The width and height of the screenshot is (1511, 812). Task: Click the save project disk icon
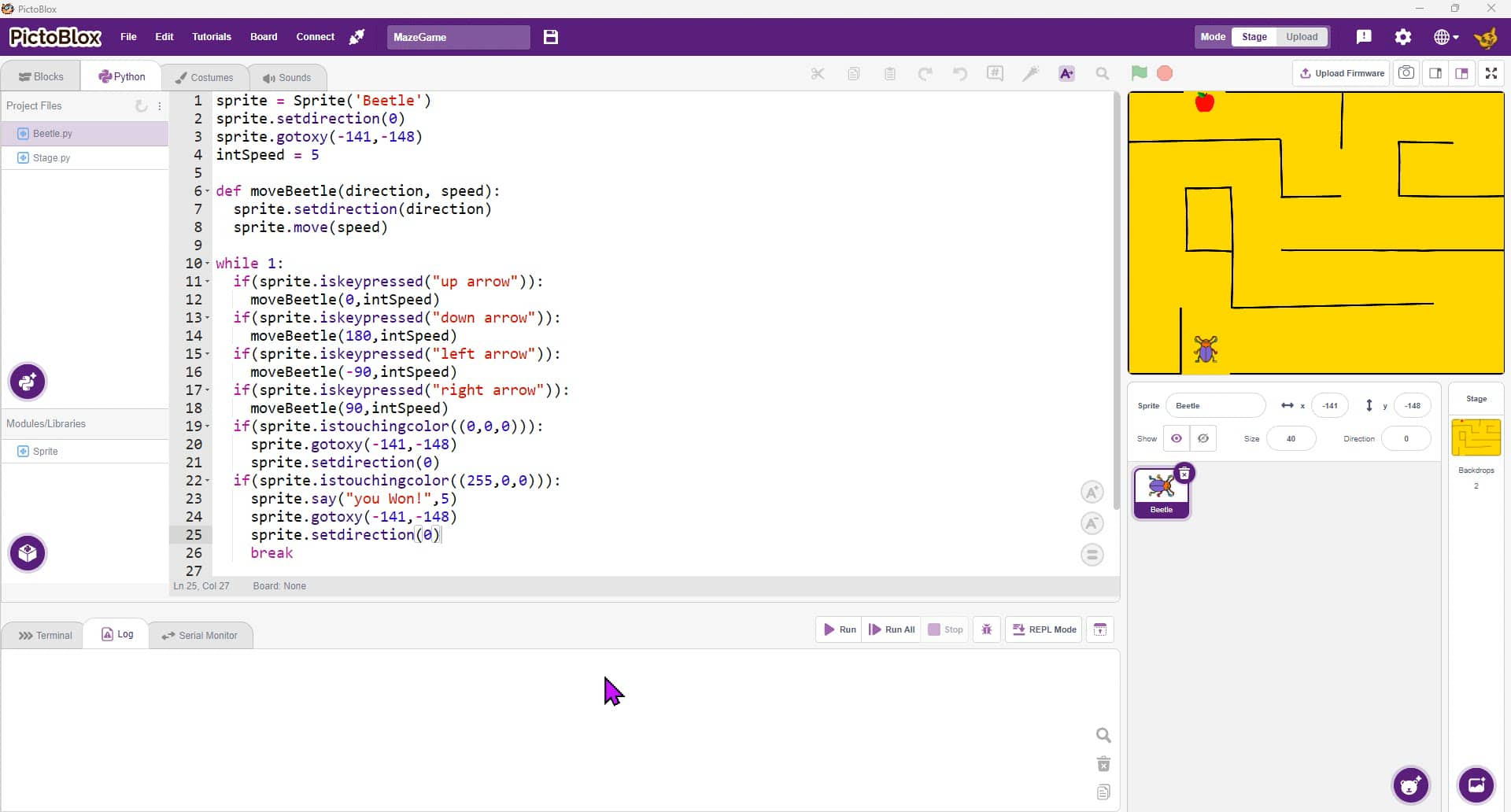click(x=551, y=37)
